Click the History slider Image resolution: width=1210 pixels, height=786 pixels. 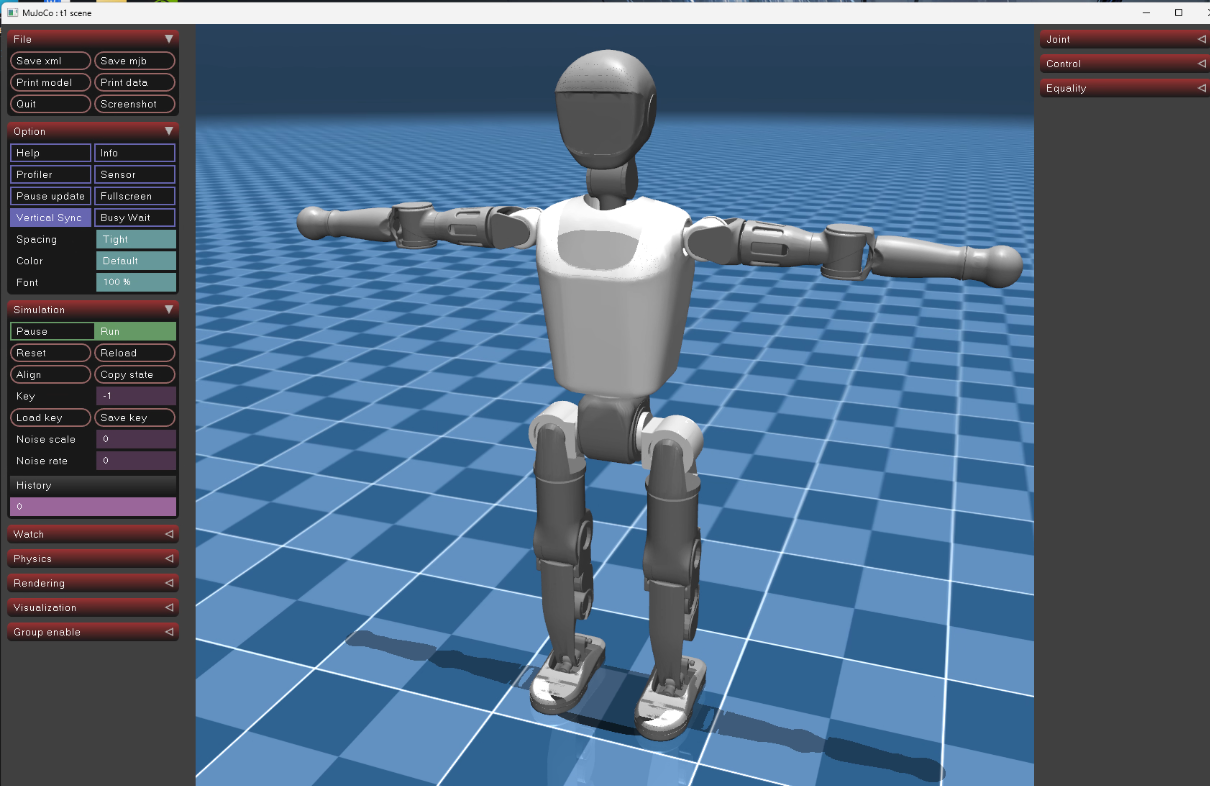pyautogui.click(x=93, y=506)
